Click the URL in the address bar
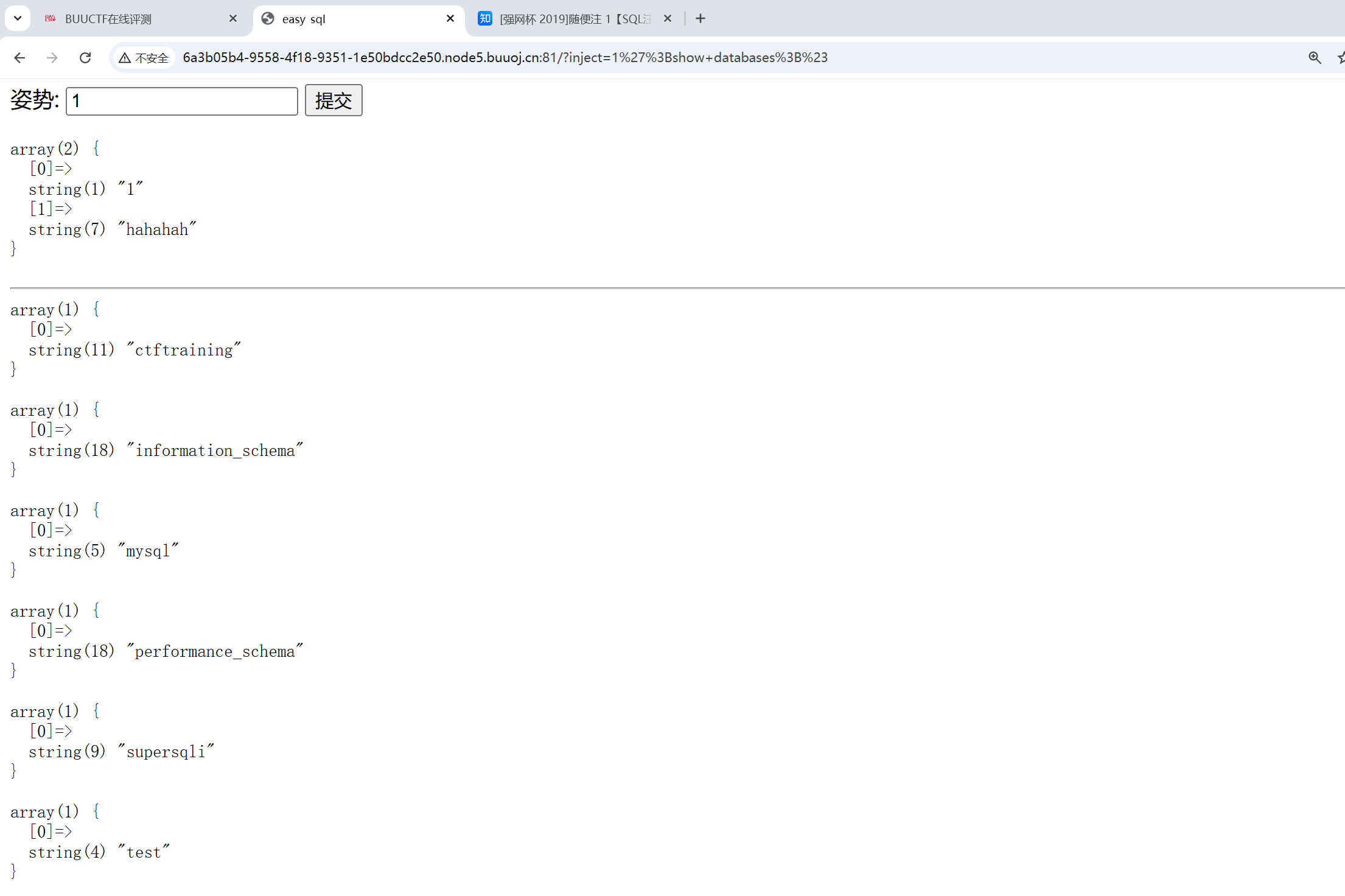1345x896 pixels. [505, 58]
